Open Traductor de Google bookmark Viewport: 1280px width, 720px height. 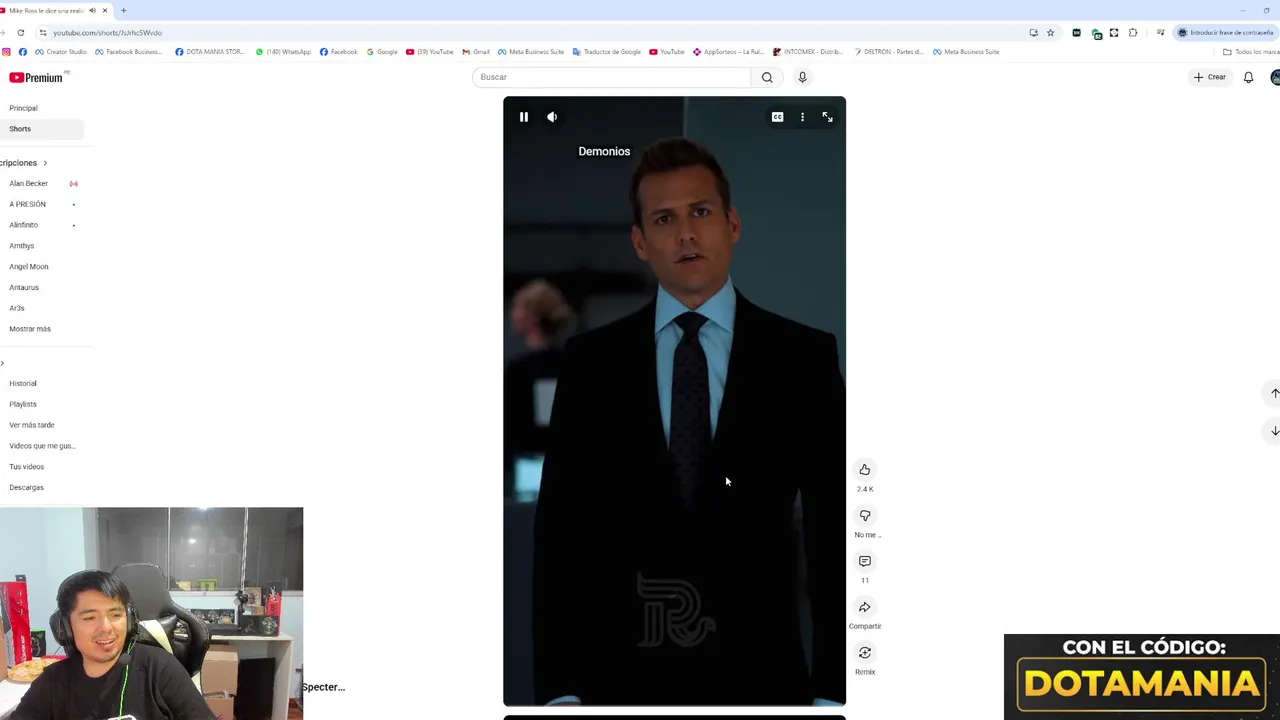tap(607, 52)
